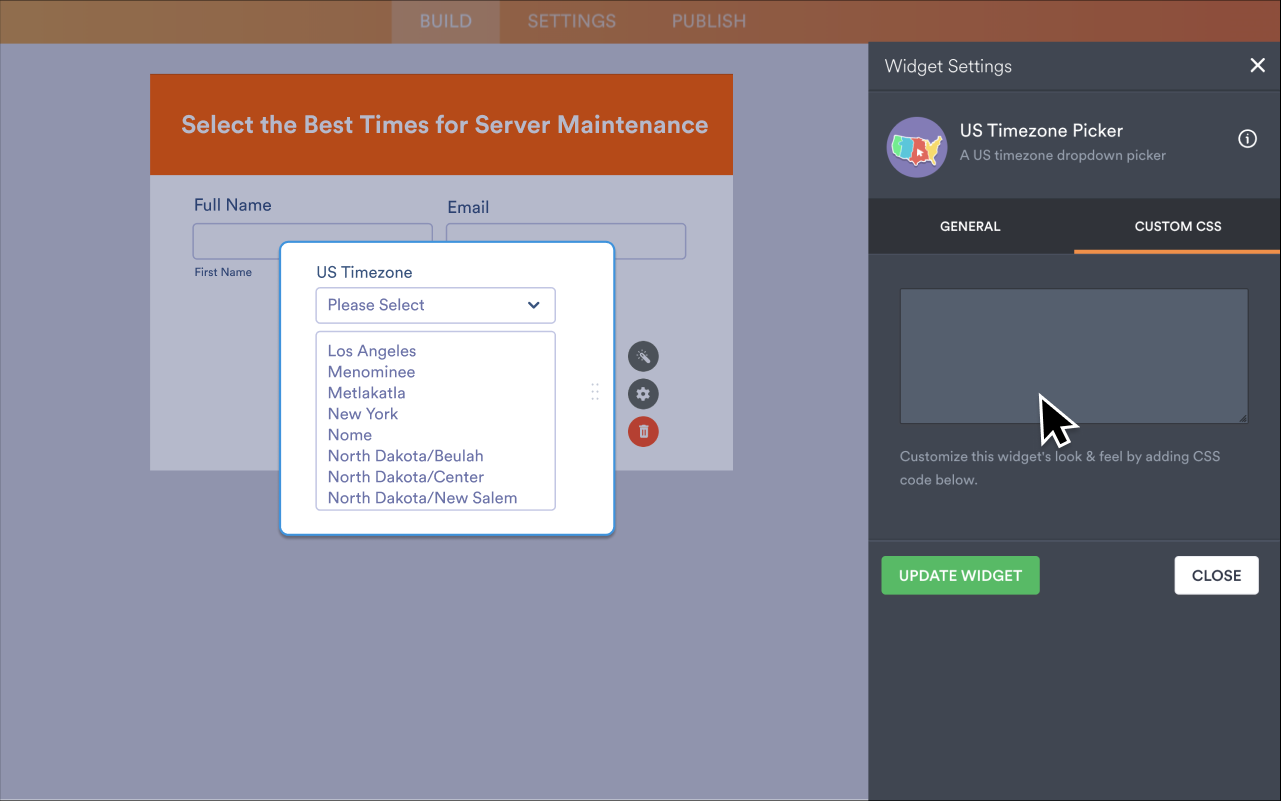The image size is (1281, 801).
Task: Open the Settings top menu tab
Action: [x=571, y=21]
